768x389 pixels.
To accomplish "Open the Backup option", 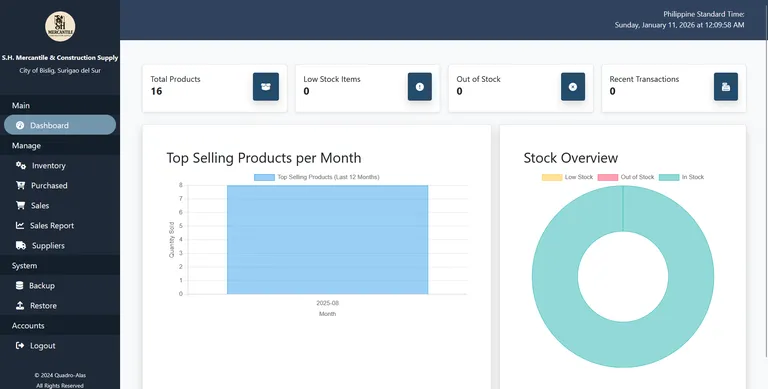I will (60, 286).
